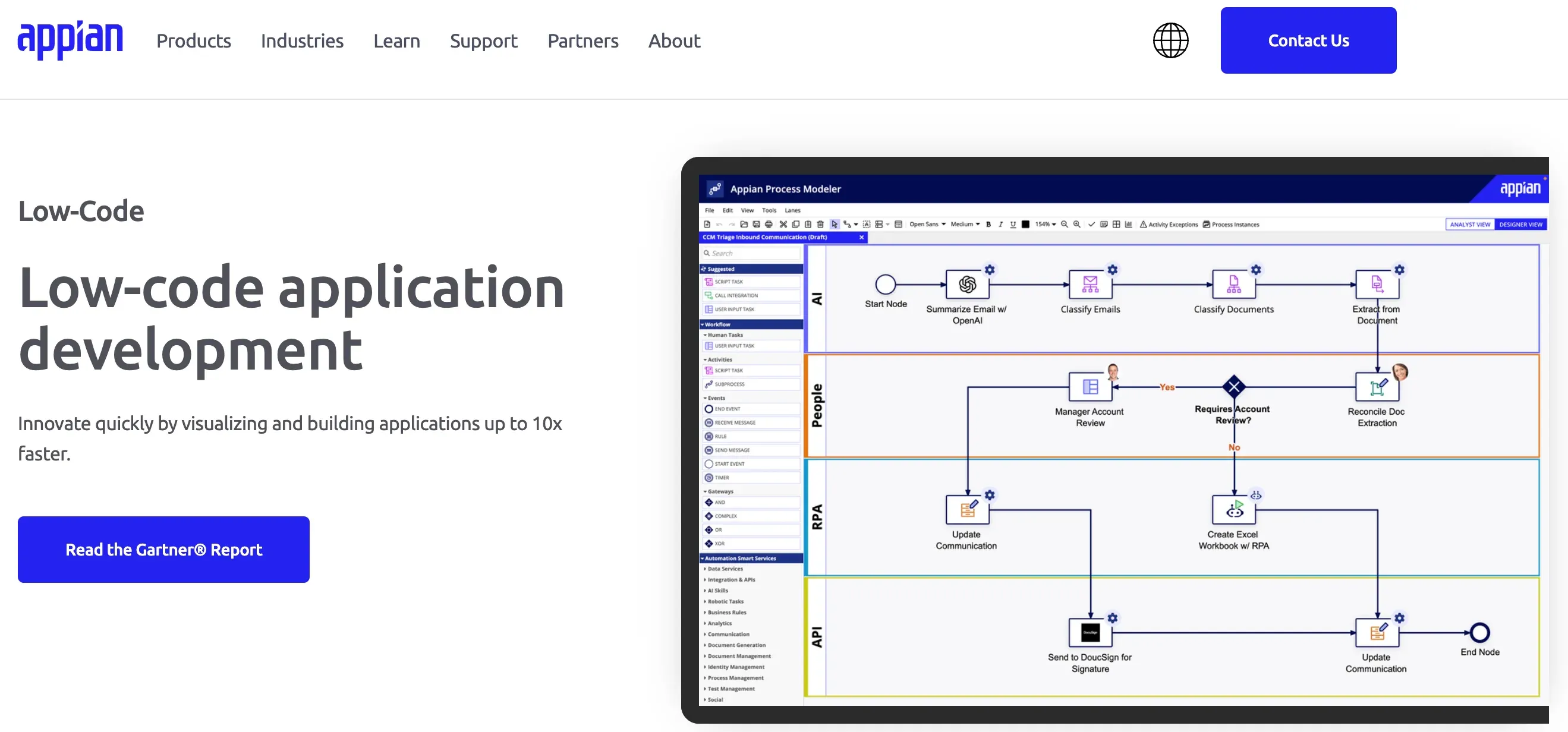Open the Lanes menu in modeler

792,210
